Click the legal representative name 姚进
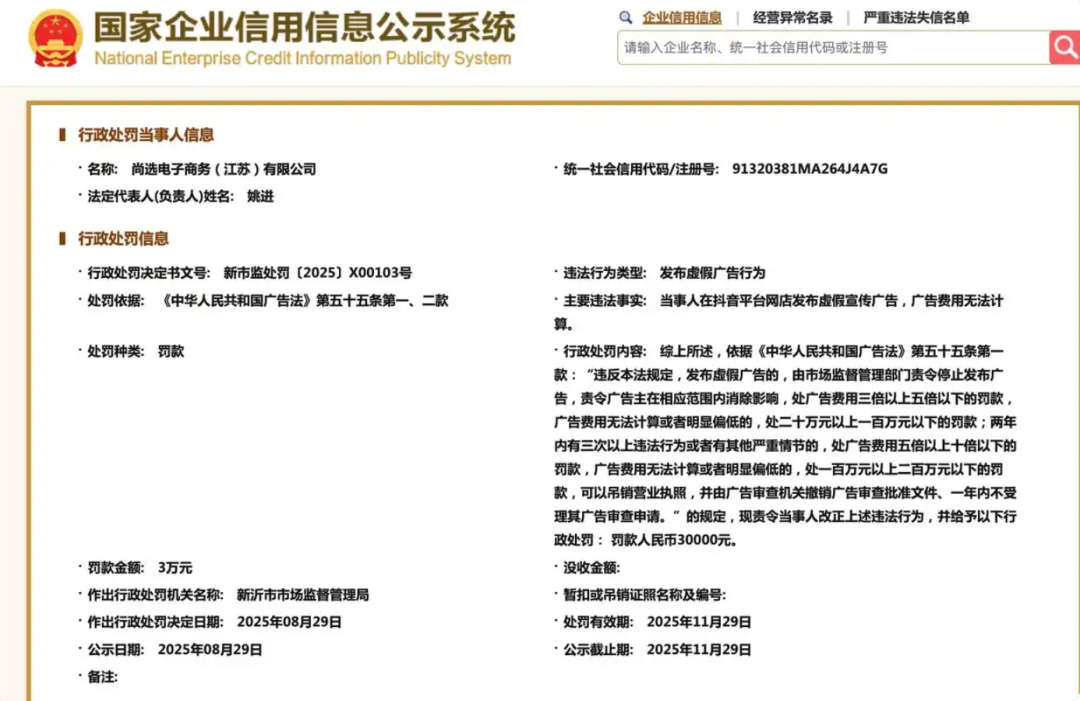This screenshot has height=701, width=1080. 260,196
